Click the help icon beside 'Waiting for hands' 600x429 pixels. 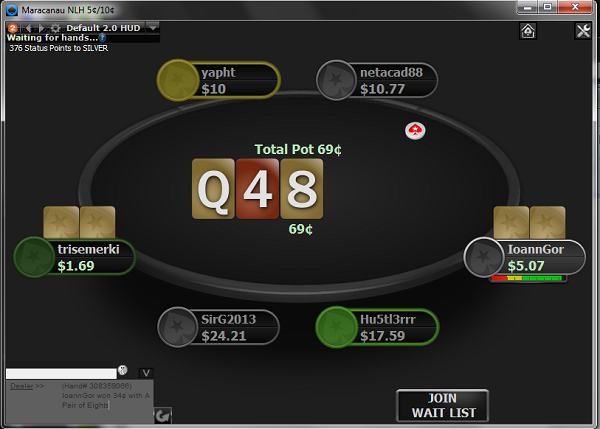click(102, 38)
